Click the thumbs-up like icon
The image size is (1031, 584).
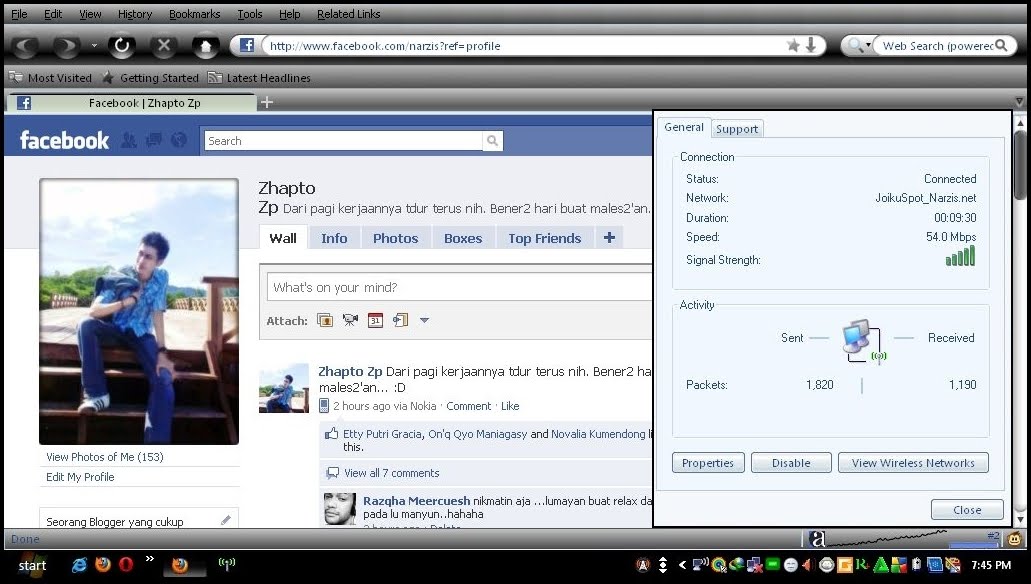(331, 433)
